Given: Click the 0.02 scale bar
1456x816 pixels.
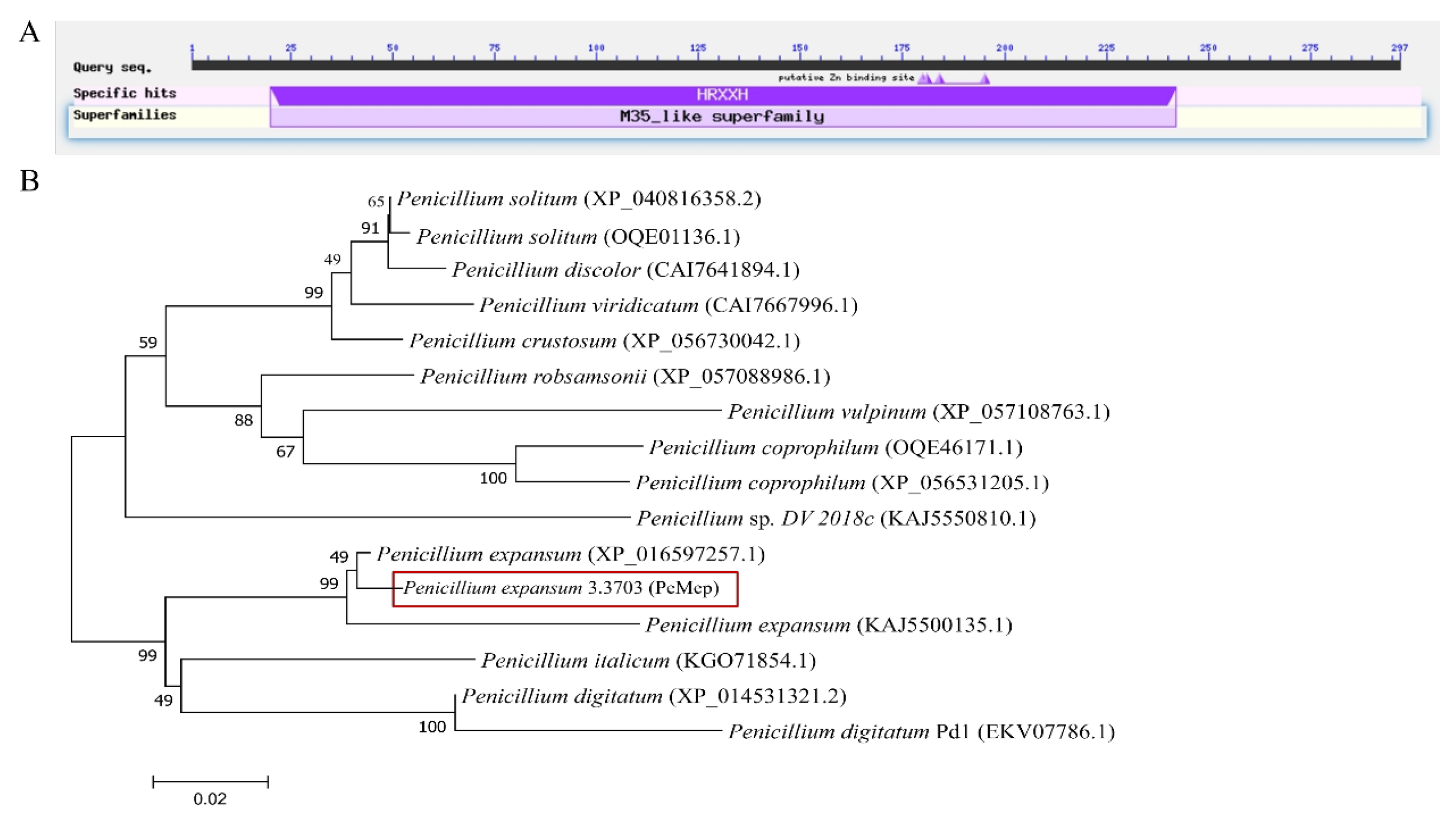Looking at the screenshot, I should pos(210,783).
